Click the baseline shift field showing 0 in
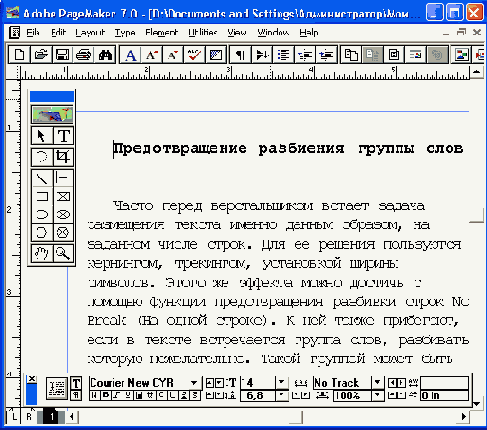 point(444,396)
